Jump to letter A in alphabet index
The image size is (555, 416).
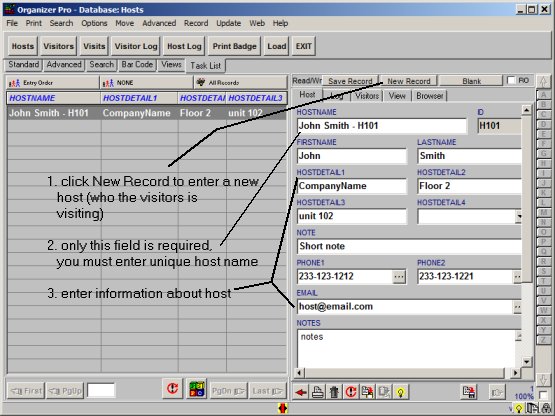pos(543,95)
